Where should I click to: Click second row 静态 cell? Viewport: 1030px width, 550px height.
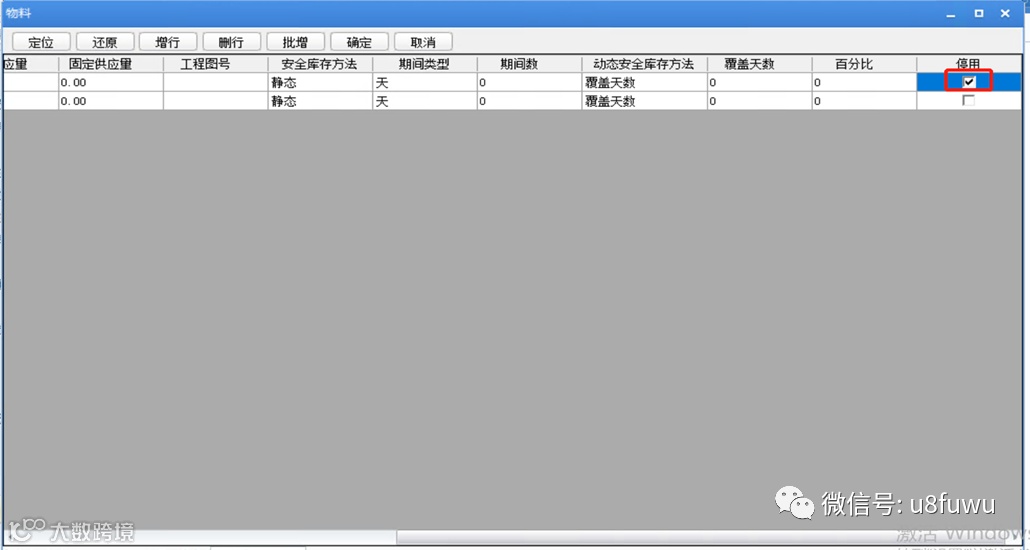coord(320,101)
